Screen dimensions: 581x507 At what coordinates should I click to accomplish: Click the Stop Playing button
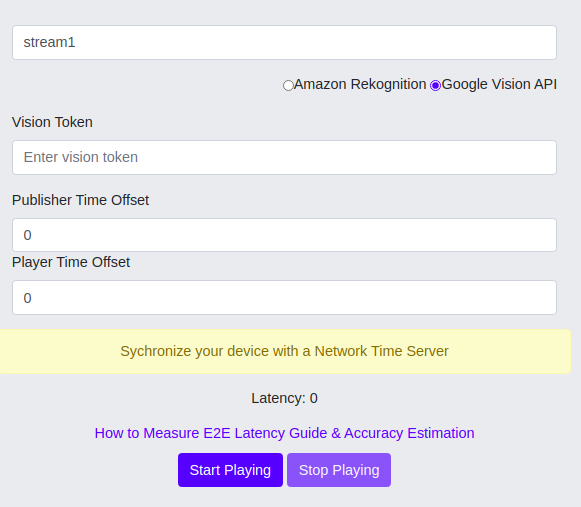(x=339, y=470)
